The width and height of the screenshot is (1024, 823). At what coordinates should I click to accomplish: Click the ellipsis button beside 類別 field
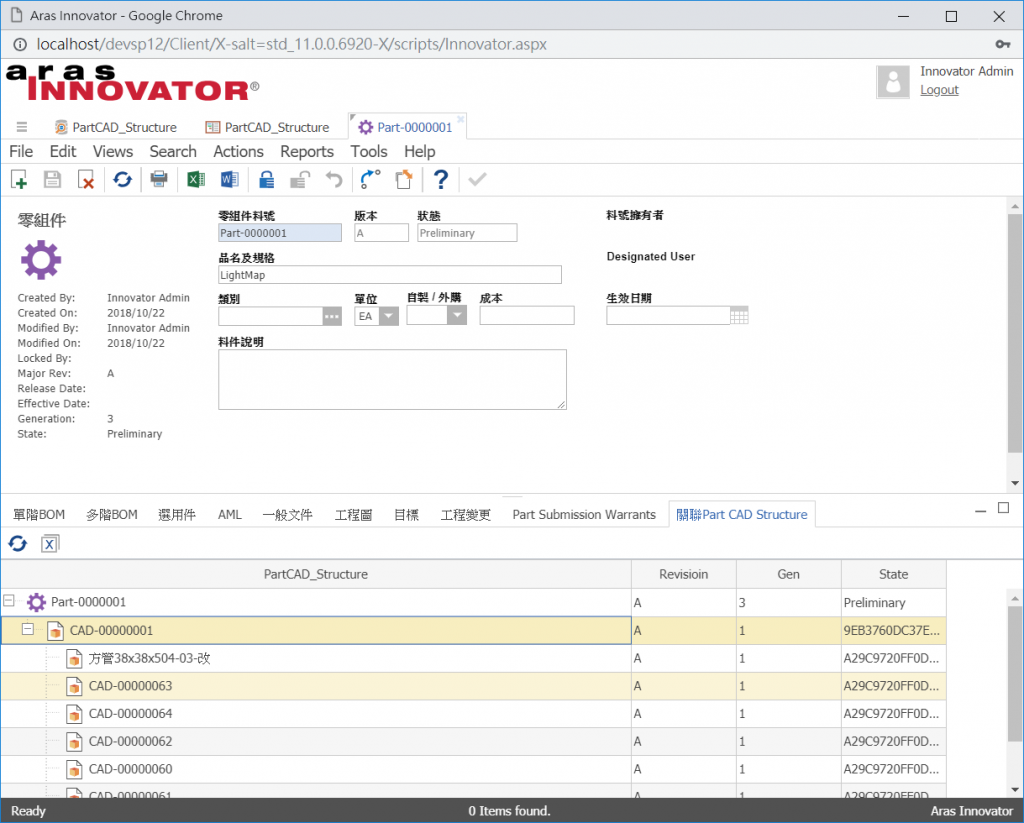click(332, 316)
